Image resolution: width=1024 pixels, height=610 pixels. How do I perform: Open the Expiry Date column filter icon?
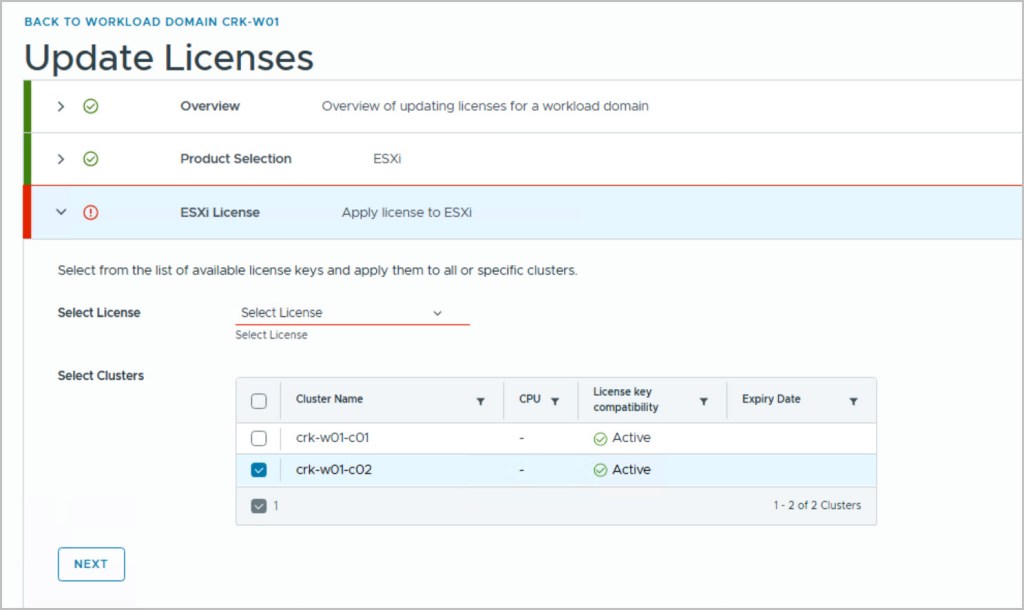[853, 401]
